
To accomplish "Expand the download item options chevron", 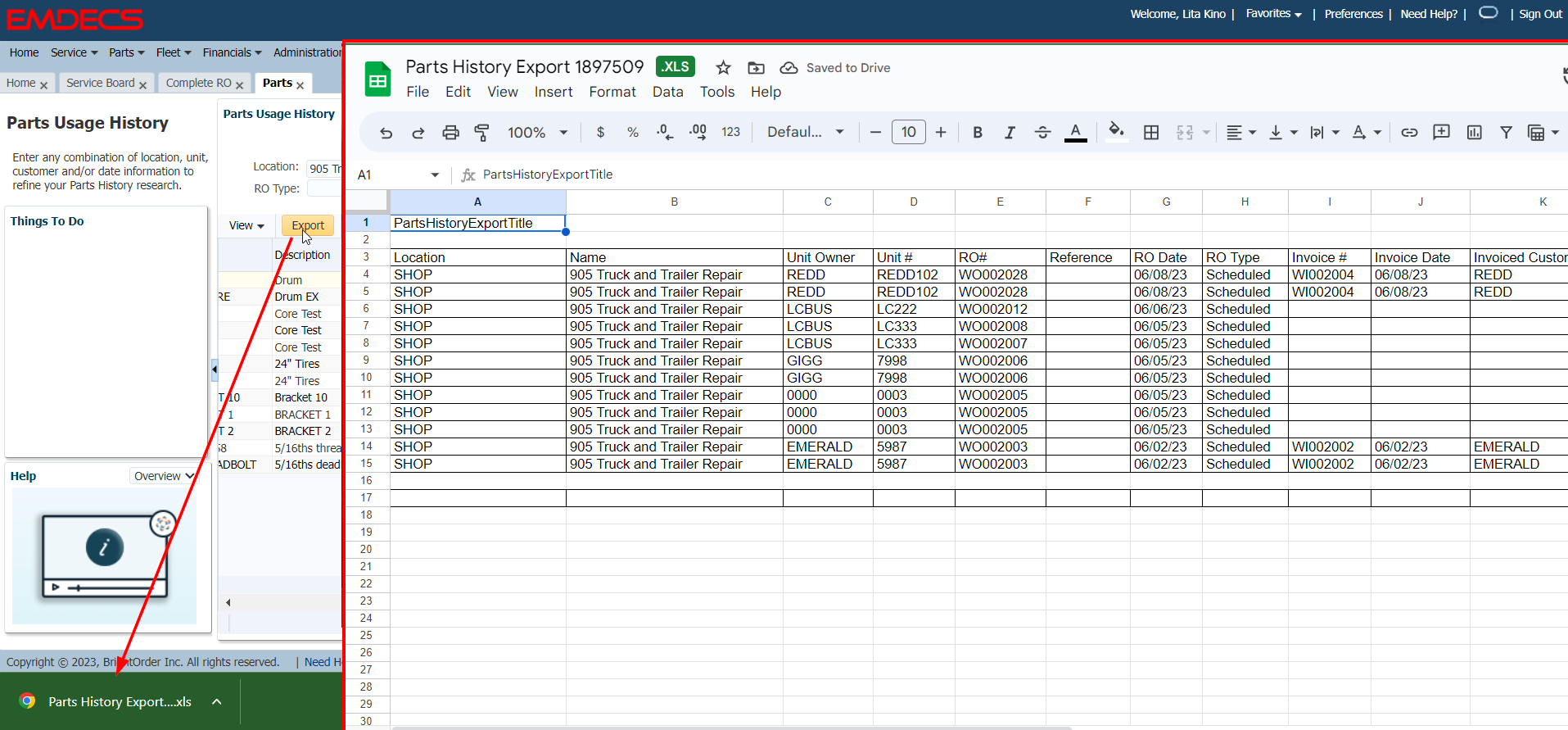I will pos(217,702).
